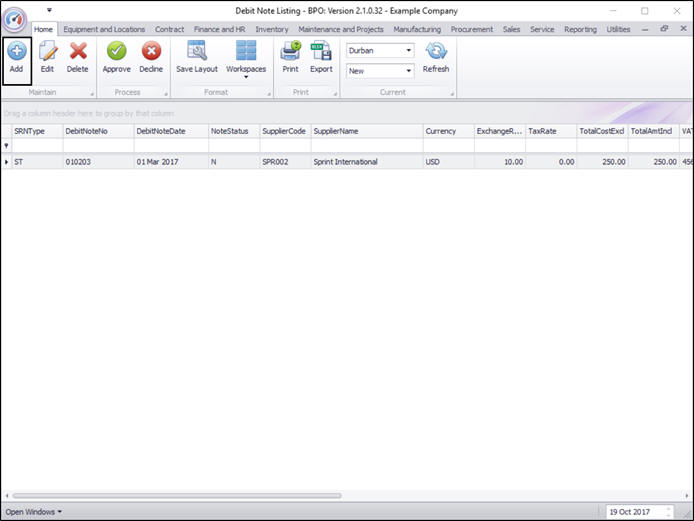The image size is (694, 521).
Task: Click the filter row funnel icon
Action: 6,145
